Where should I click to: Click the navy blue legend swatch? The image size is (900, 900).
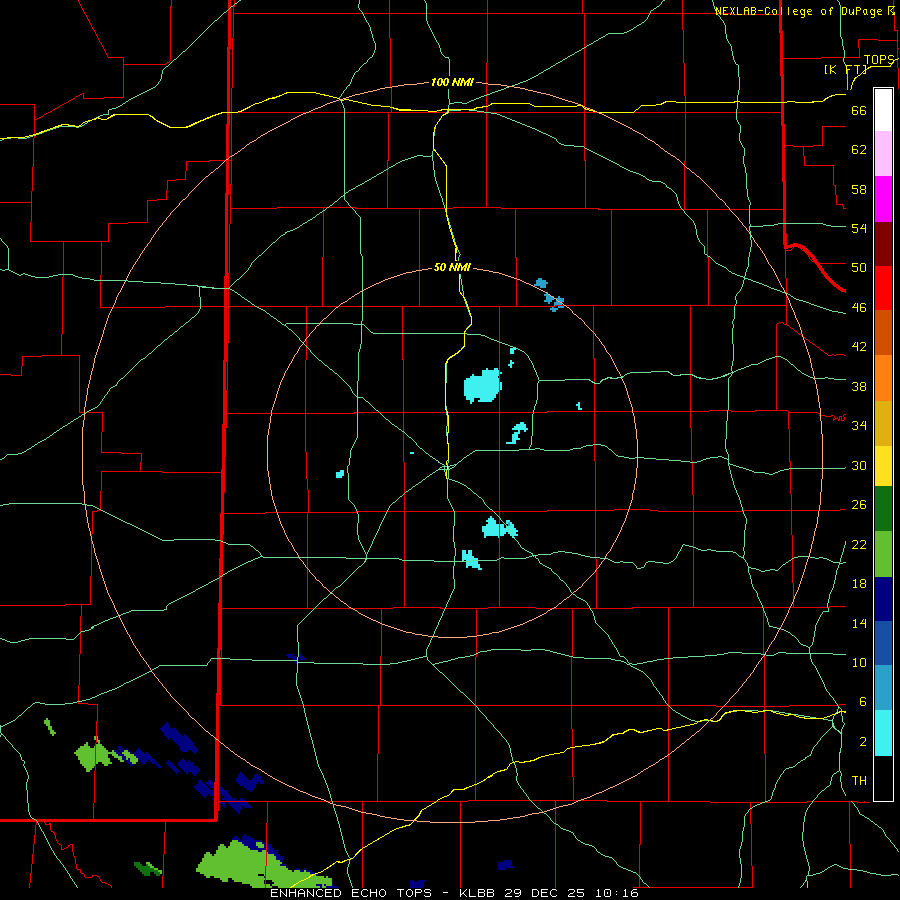coord(883,599)
